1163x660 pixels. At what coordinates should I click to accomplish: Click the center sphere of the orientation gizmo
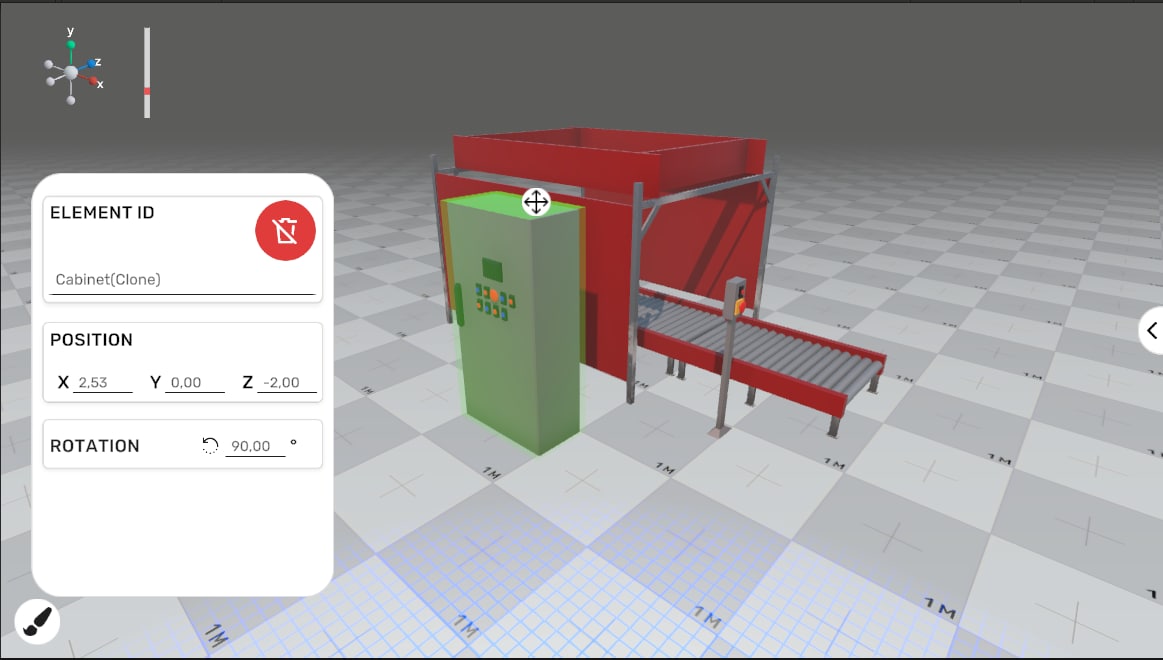pos(71,73)
